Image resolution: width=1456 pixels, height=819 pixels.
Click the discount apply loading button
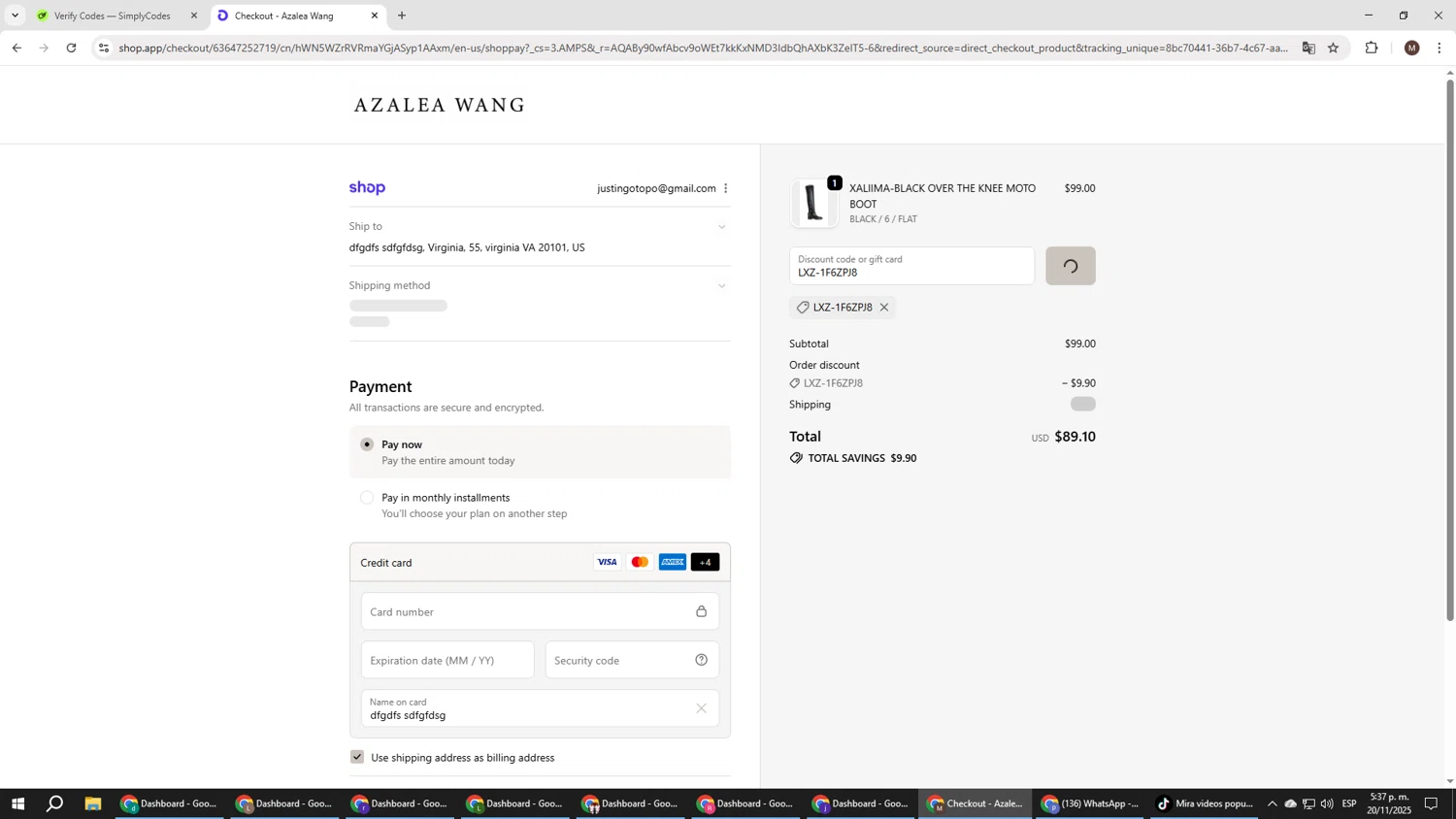coord(1070,266)
